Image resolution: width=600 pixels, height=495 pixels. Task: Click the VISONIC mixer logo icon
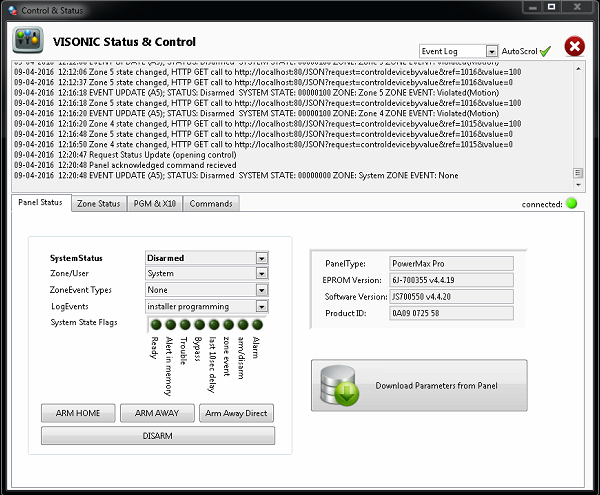pyautogui.click(x=28, y=40)
